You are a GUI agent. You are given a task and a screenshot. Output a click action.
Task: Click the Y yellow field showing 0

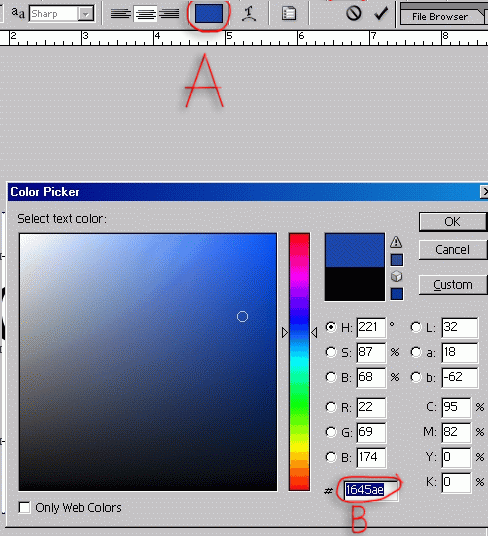[x=456, y=457]
